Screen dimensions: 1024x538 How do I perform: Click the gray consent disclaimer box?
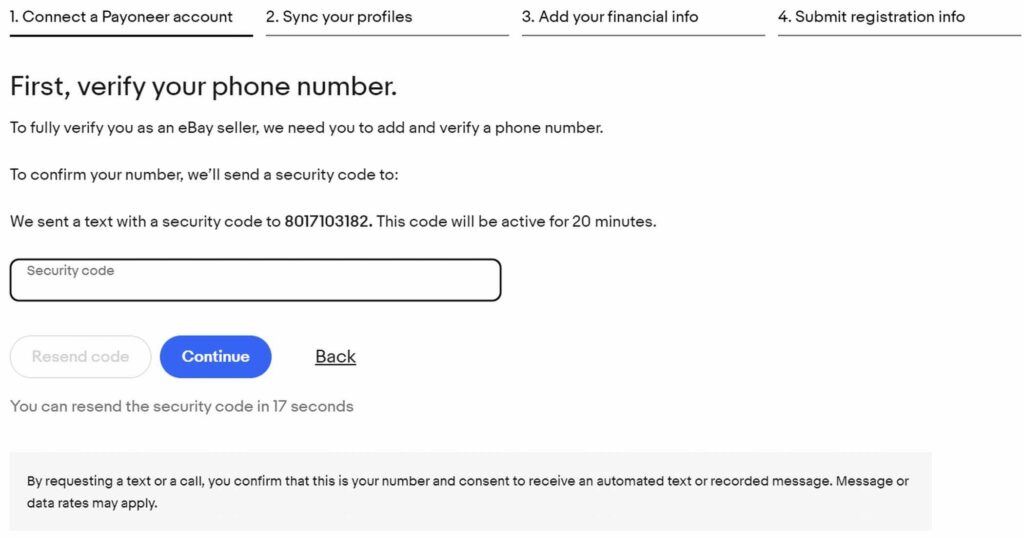tap(470, 491)
